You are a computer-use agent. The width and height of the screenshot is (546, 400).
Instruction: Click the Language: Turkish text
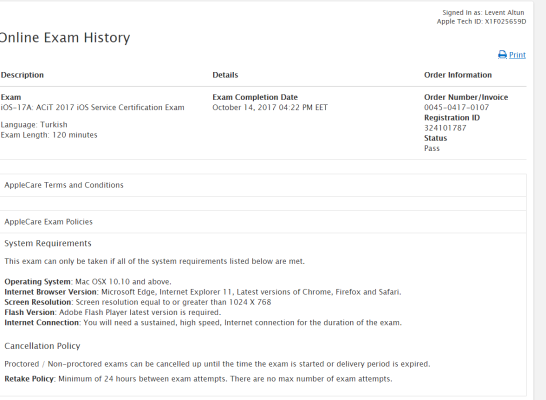click(34, 125)
